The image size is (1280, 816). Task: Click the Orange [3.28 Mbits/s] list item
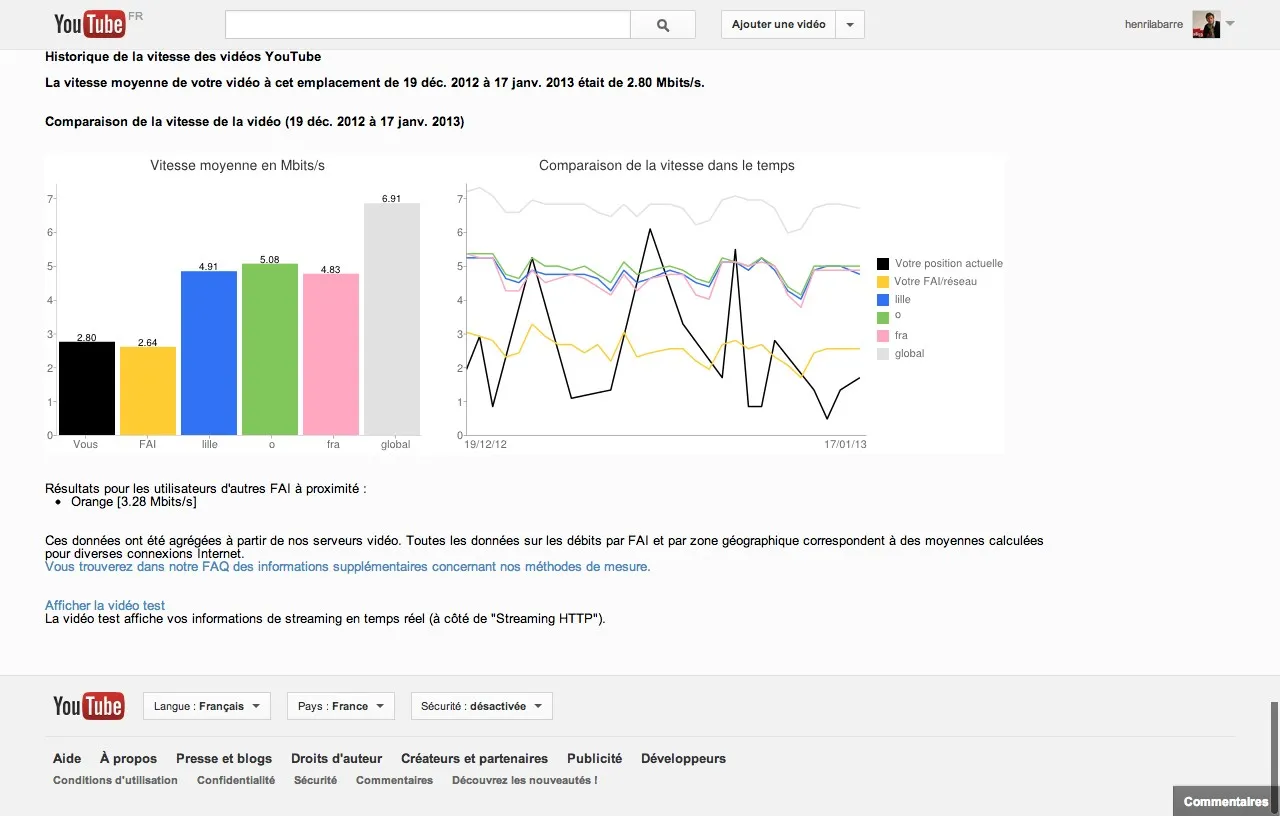[134, 502]
